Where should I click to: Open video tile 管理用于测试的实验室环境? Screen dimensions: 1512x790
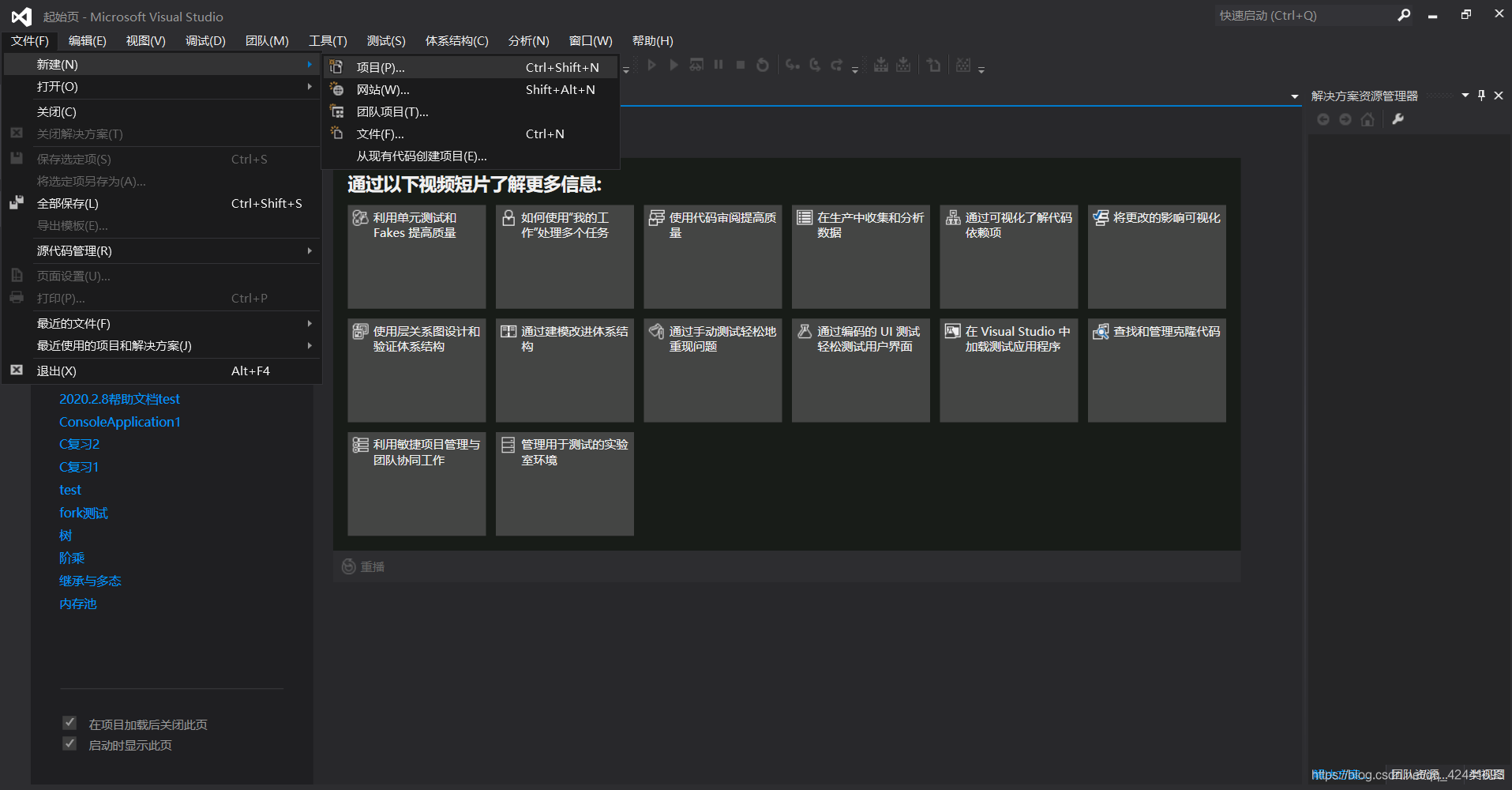tap(565, 483)
